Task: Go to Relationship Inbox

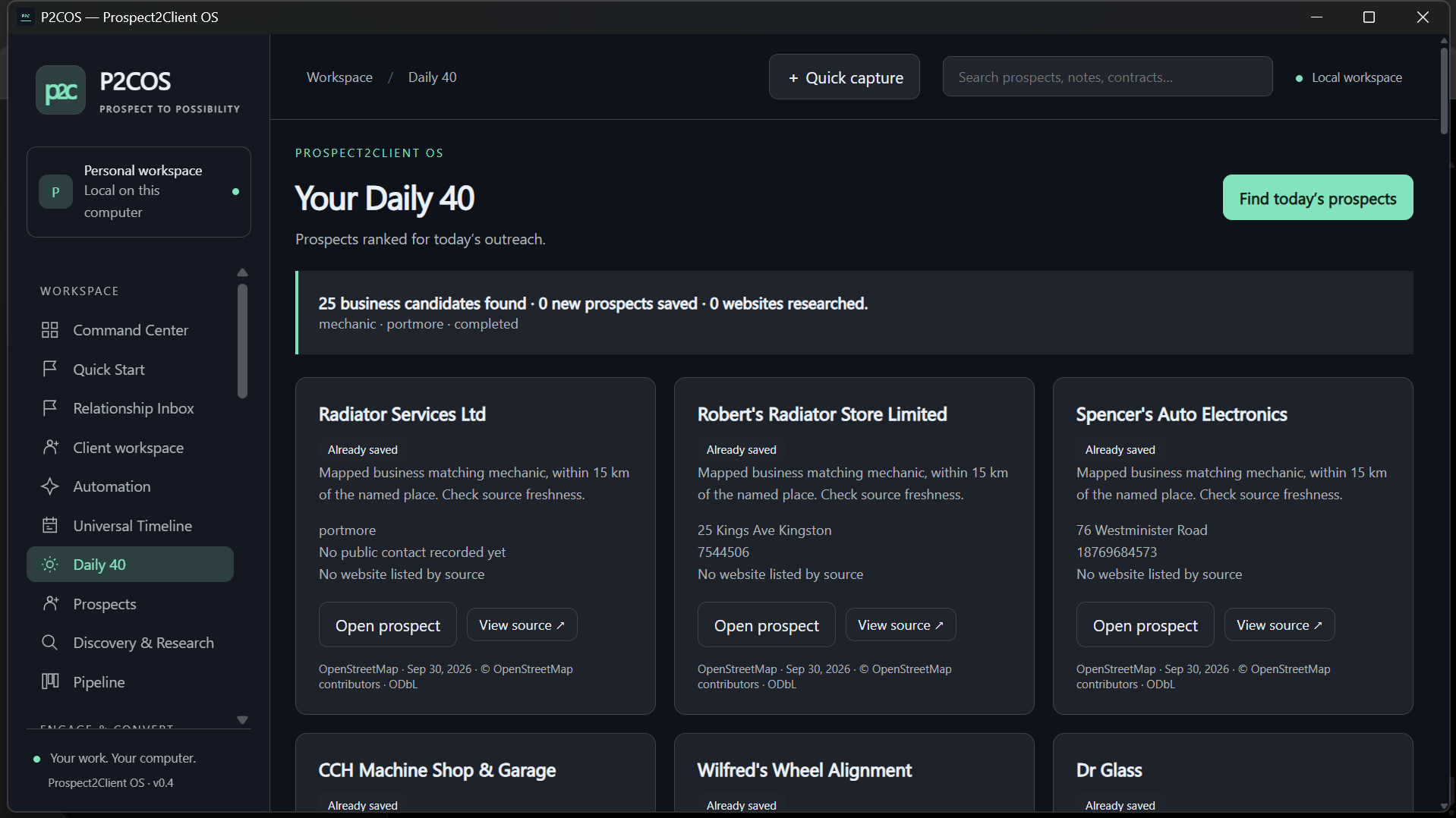Action: coord(130,408)
